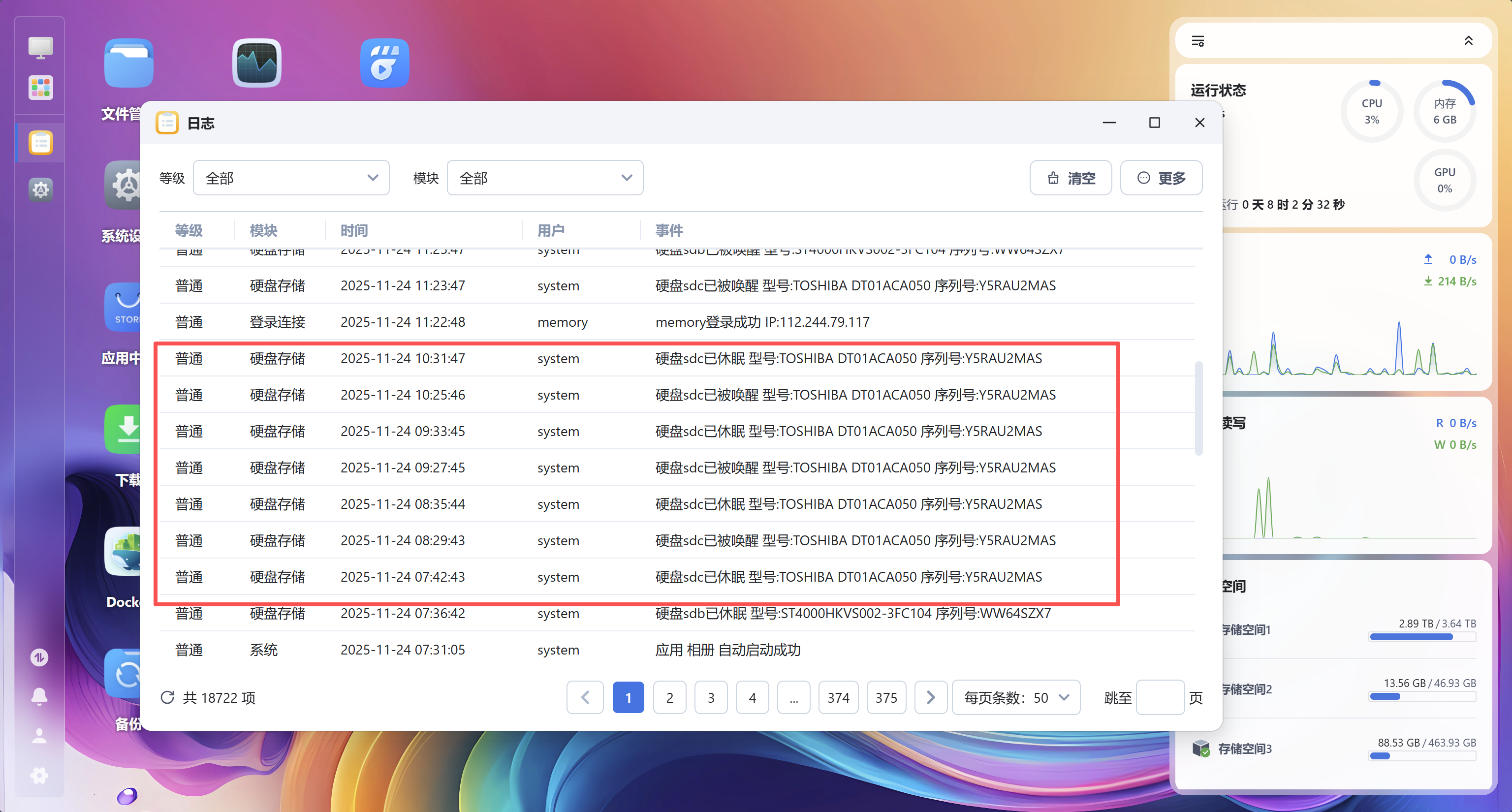This screenshot has width=1512, height=812.
Task: Click the desktop monitor icon in sidebar
Action: (40, 47)
